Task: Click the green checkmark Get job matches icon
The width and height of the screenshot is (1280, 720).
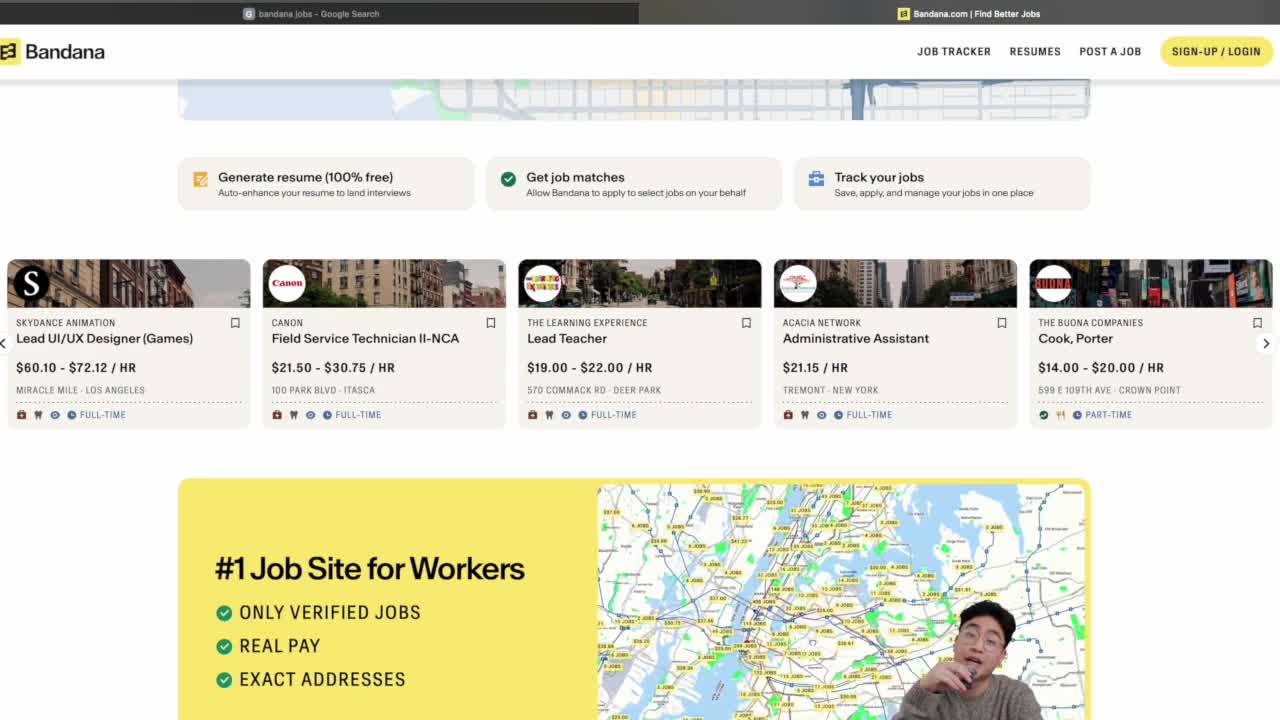Action: [508, 179]
